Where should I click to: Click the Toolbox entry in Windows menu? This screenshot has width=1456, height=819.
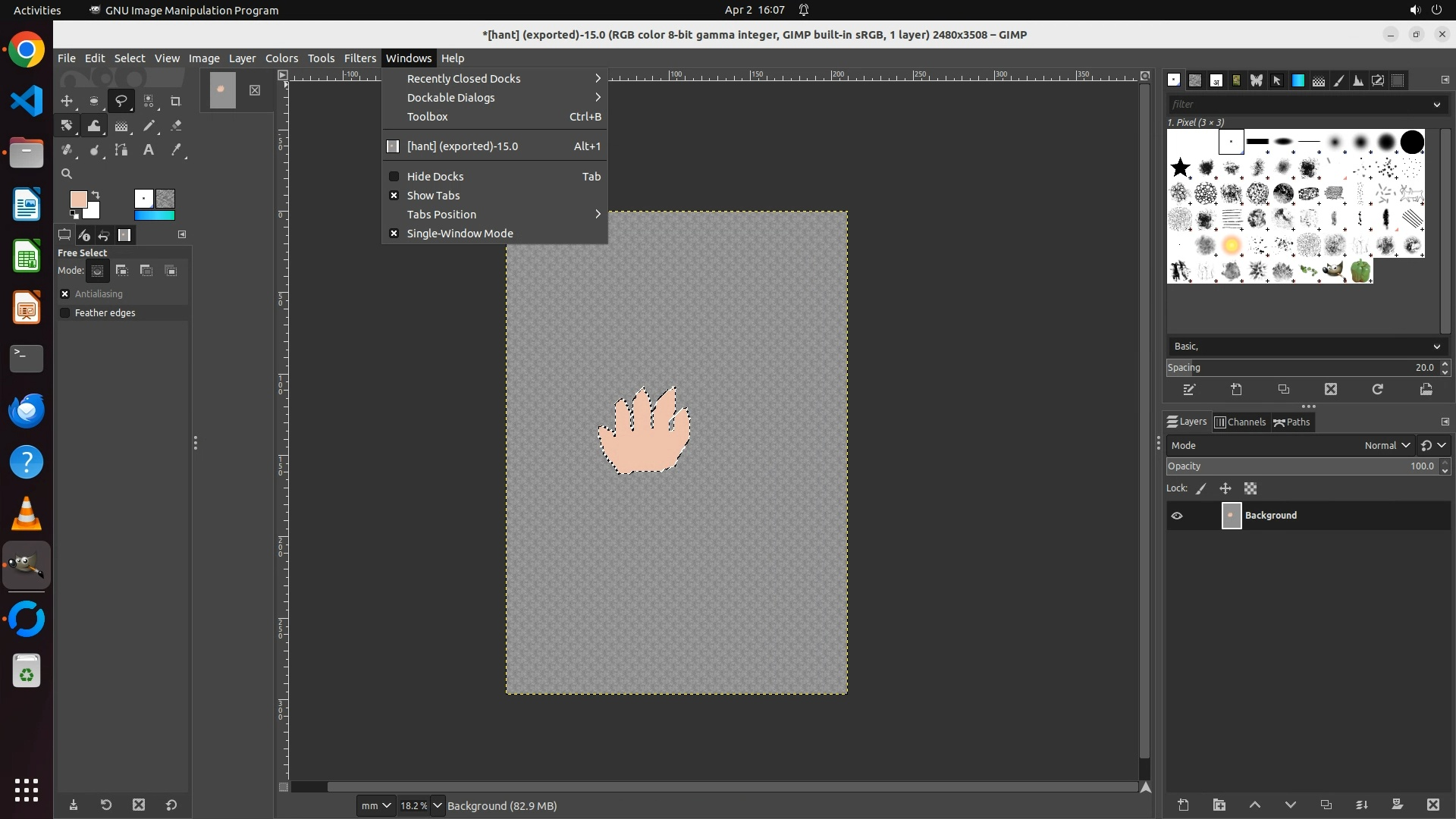point(428,117)
